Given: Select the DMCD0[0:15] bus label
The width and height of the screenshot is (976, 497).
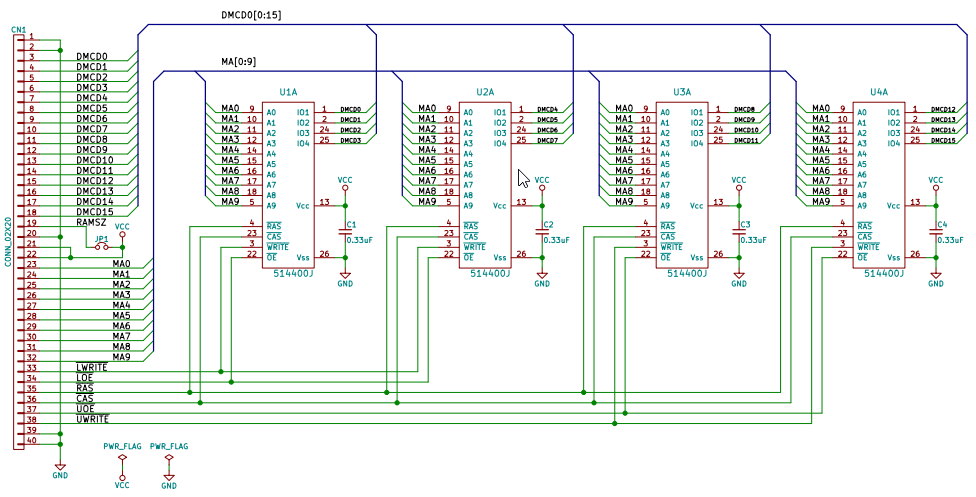Looking at the screenshot, I should [x=251, y=15].
